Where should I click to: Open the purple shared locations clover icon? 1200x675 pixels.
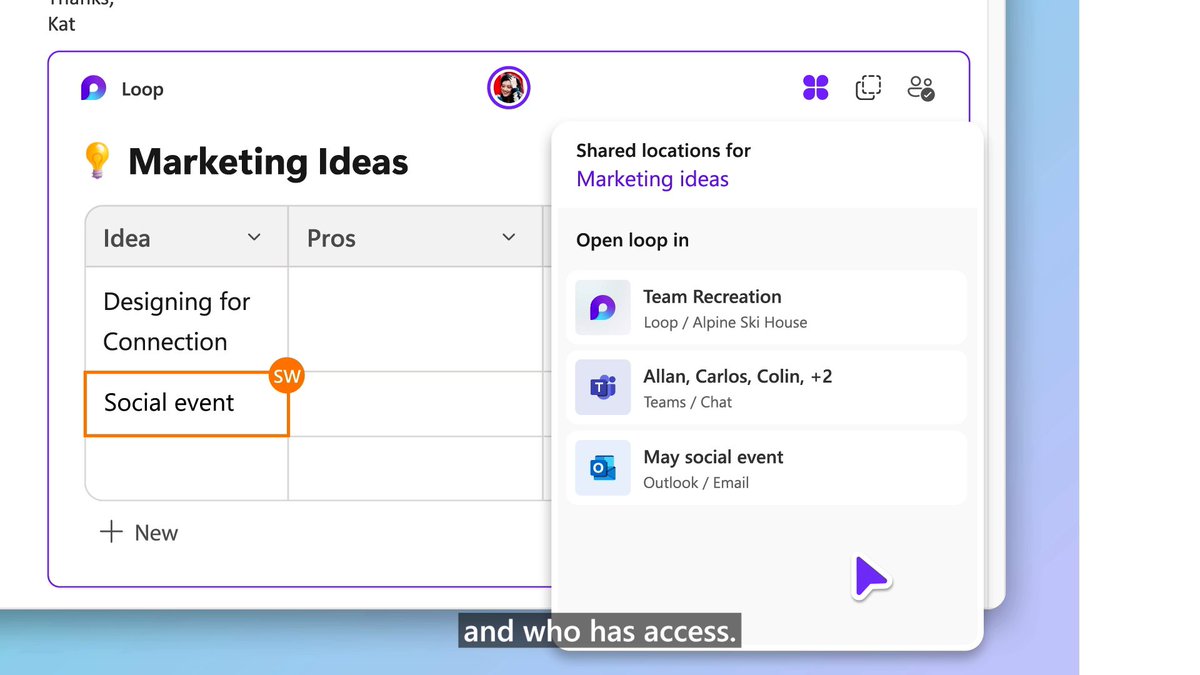[x=816, y=88]
